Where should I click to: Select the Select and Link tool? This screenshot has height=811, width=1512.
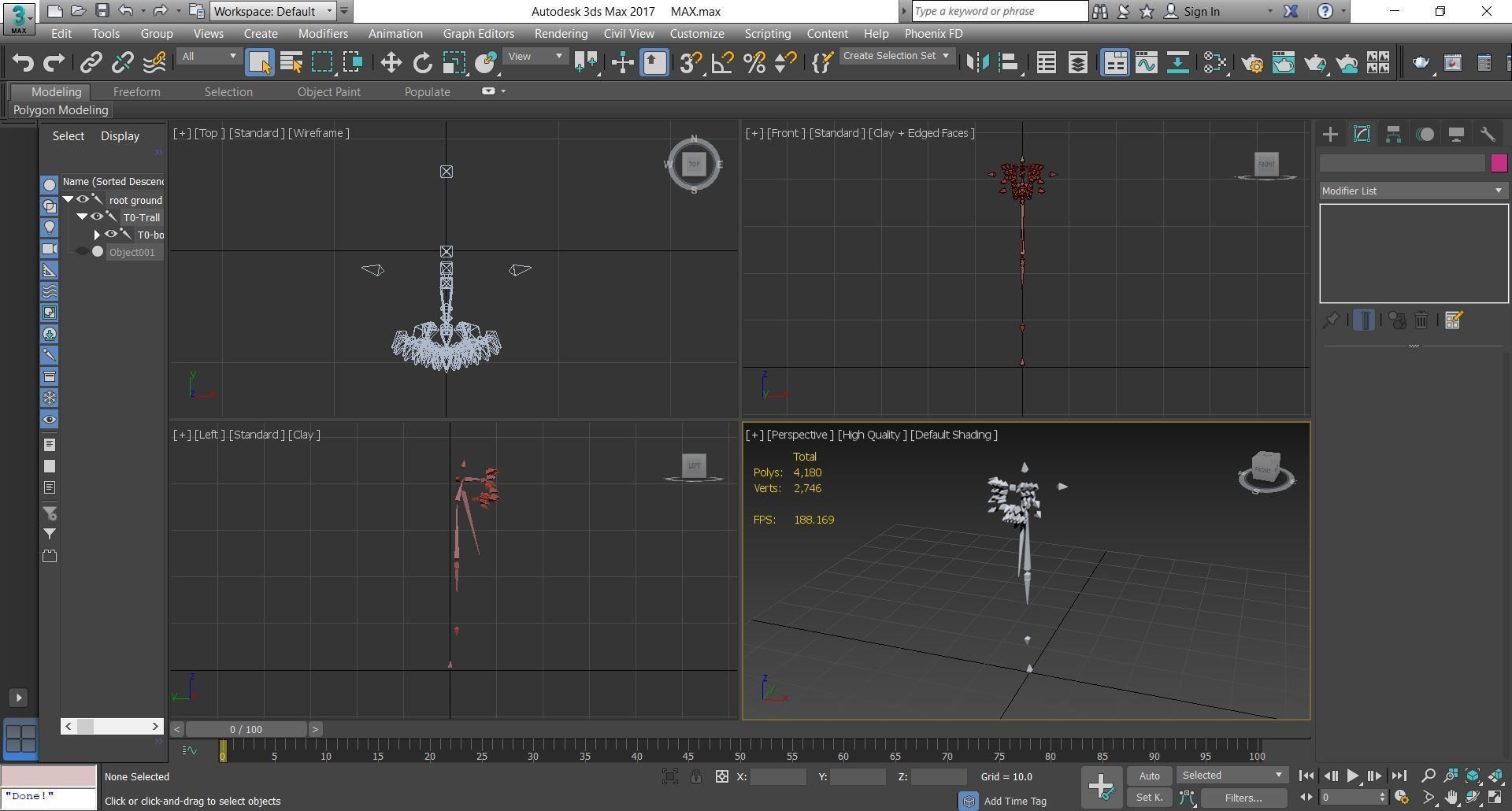[91, 63]
